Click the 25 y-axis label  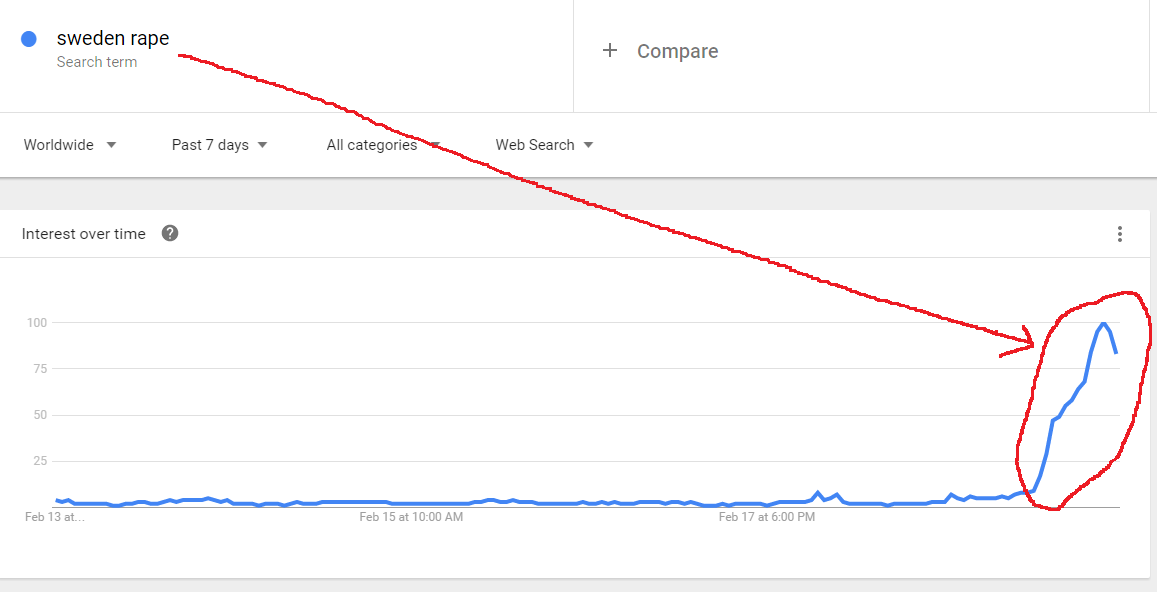coord(41,461)
